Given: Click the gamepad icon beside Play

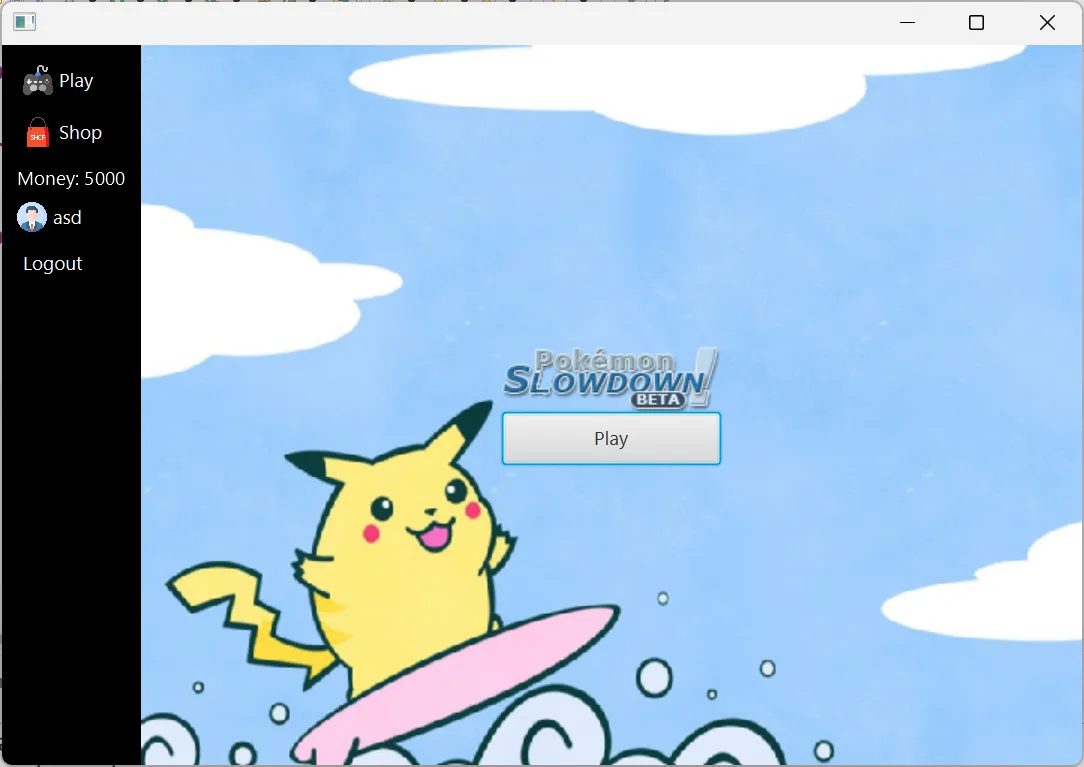Looking at the screenshot, I should (37, 81).
